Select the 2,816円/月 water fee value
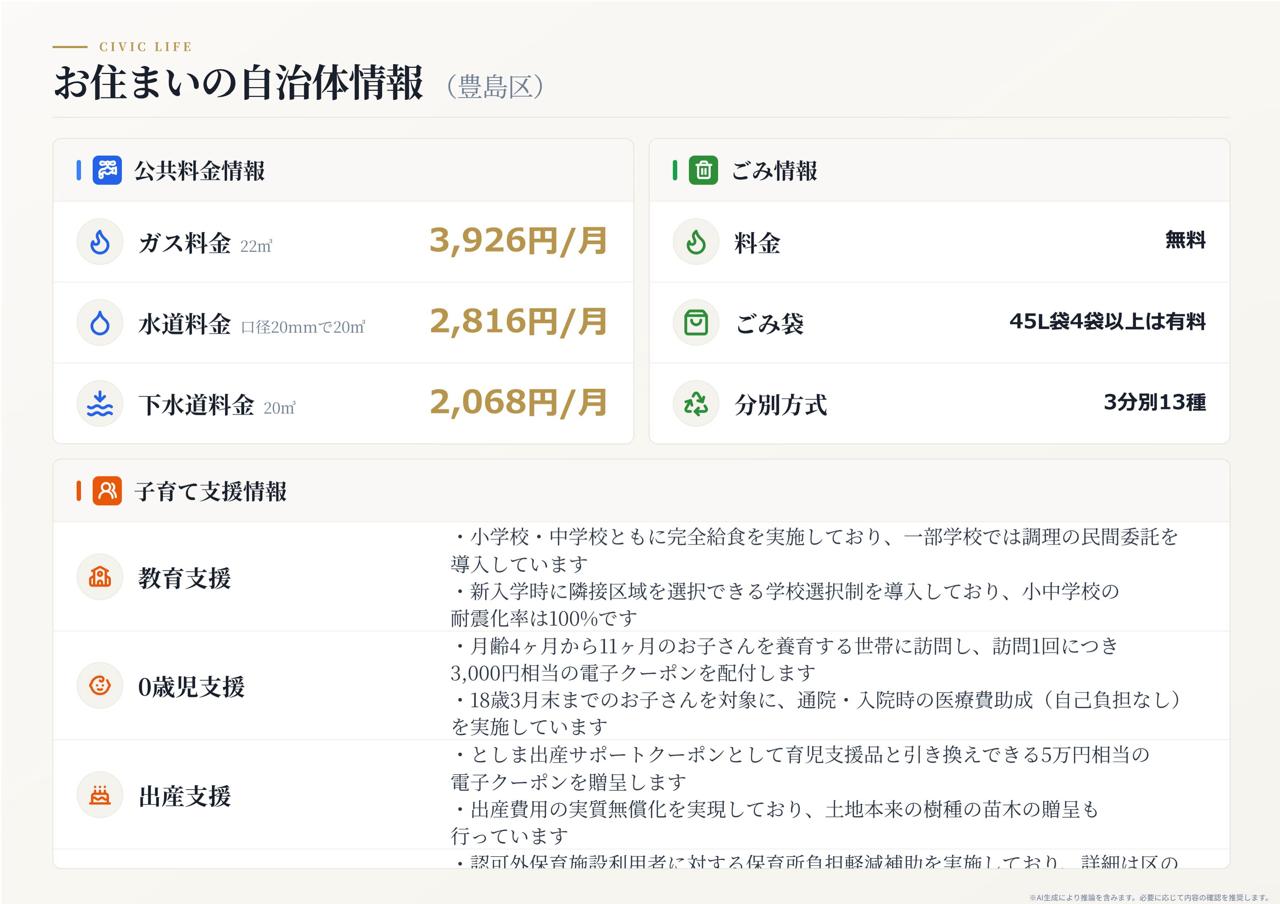Viewport: 1280px width, 904px height. pos(519,322)
